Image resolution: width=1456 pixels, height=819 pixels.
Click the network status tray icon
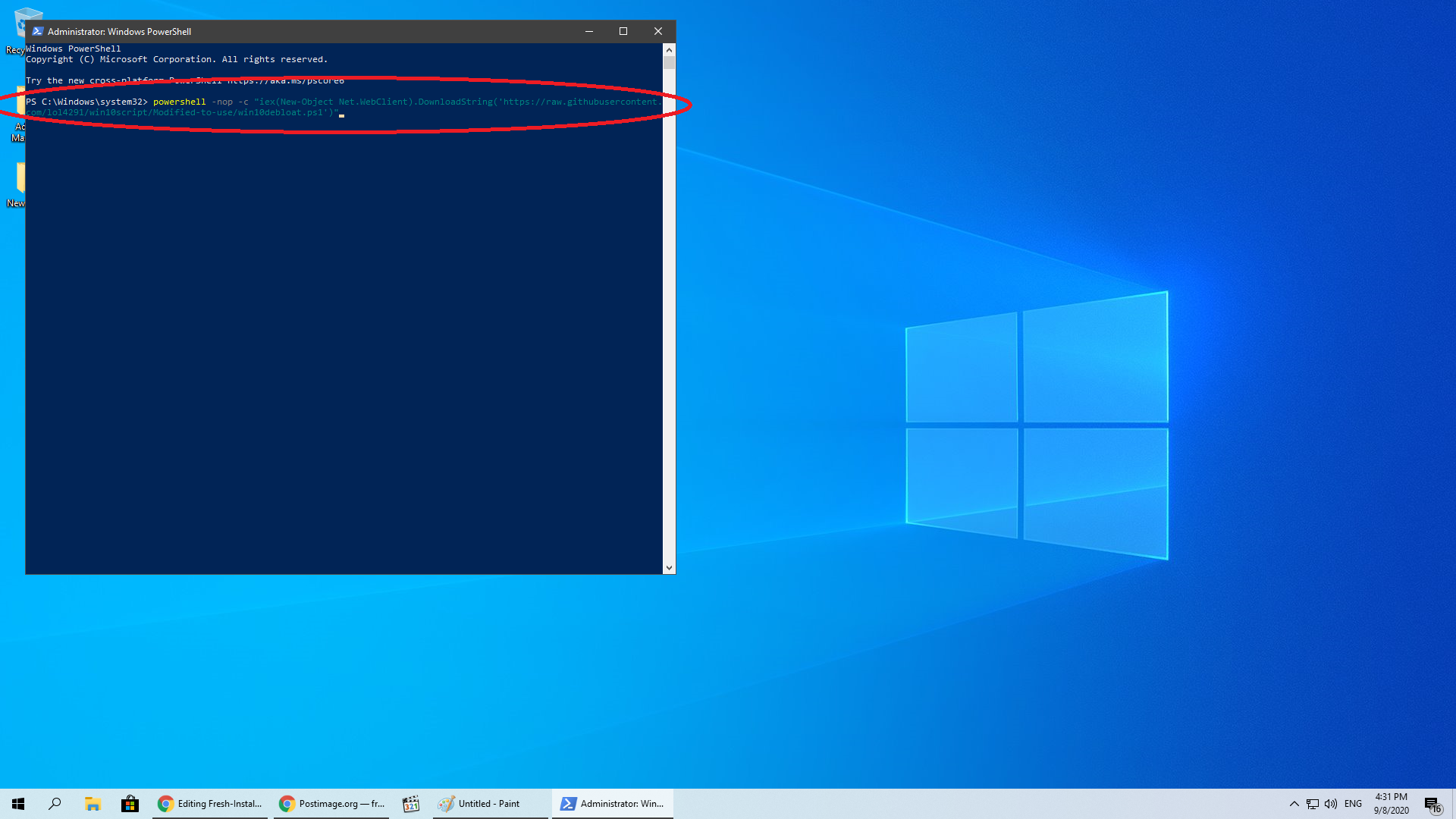click(x=1313, y=804)
